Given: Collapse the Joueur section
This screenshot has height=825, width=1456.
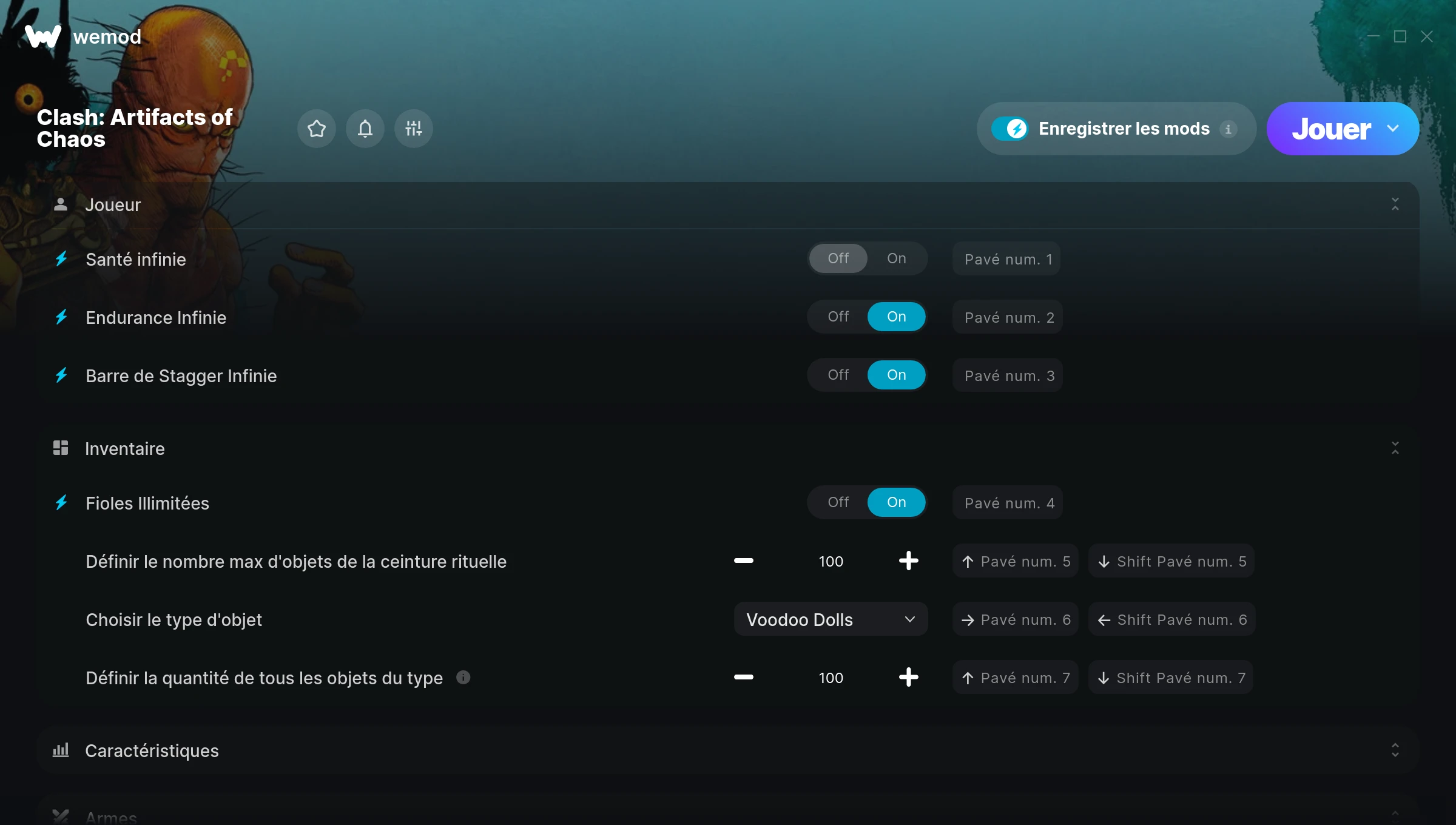Looking at the screenshot, I should 1395,204.
